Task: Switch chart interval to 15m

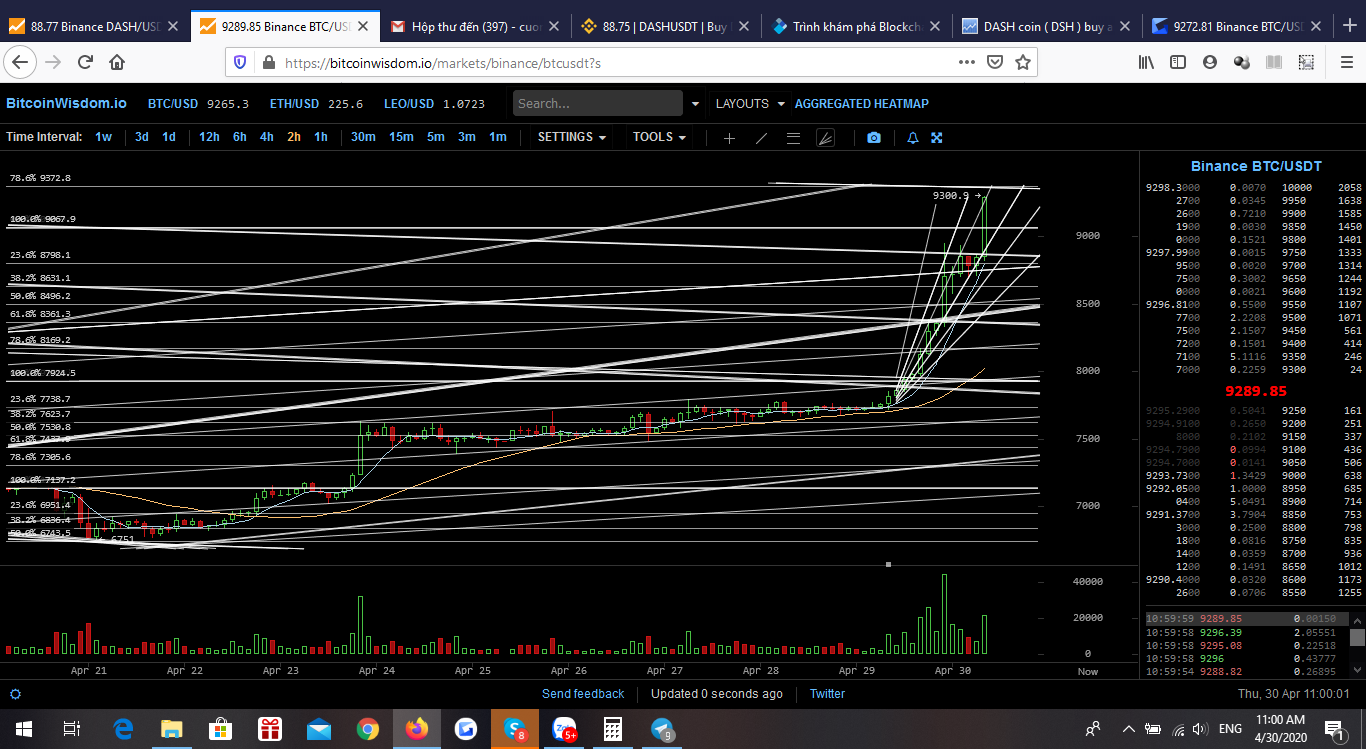Action: click(x=401, y=137)
